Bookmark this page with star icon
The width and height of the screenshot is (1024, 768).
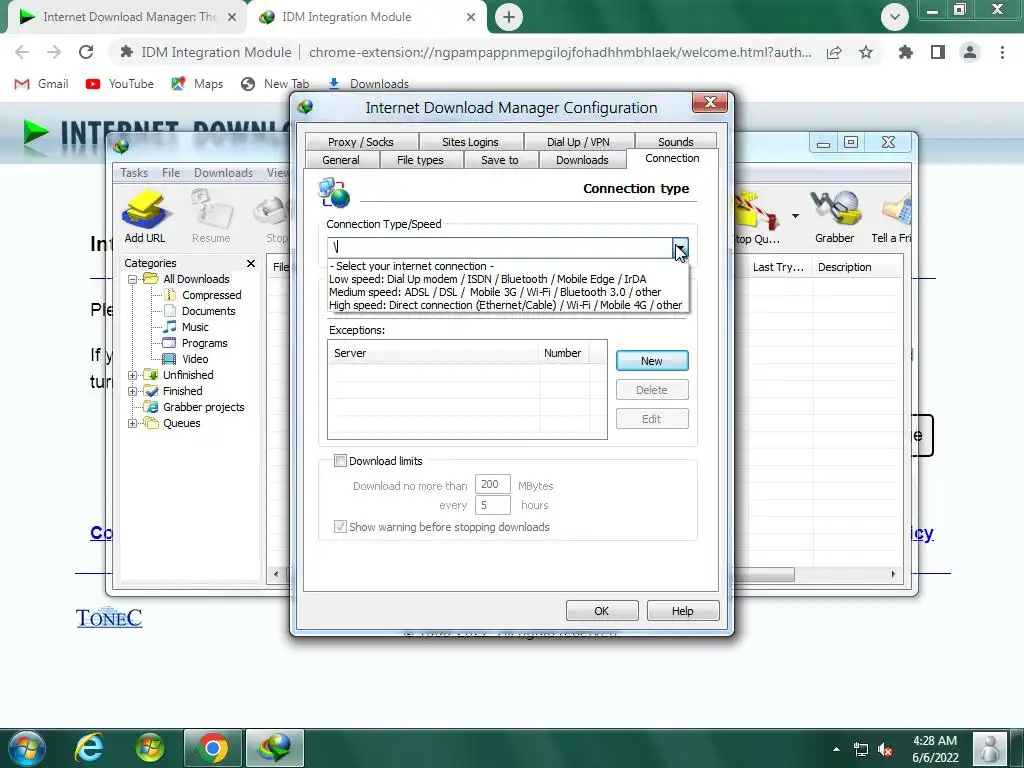pyautogui.click(x=866, y=52)
